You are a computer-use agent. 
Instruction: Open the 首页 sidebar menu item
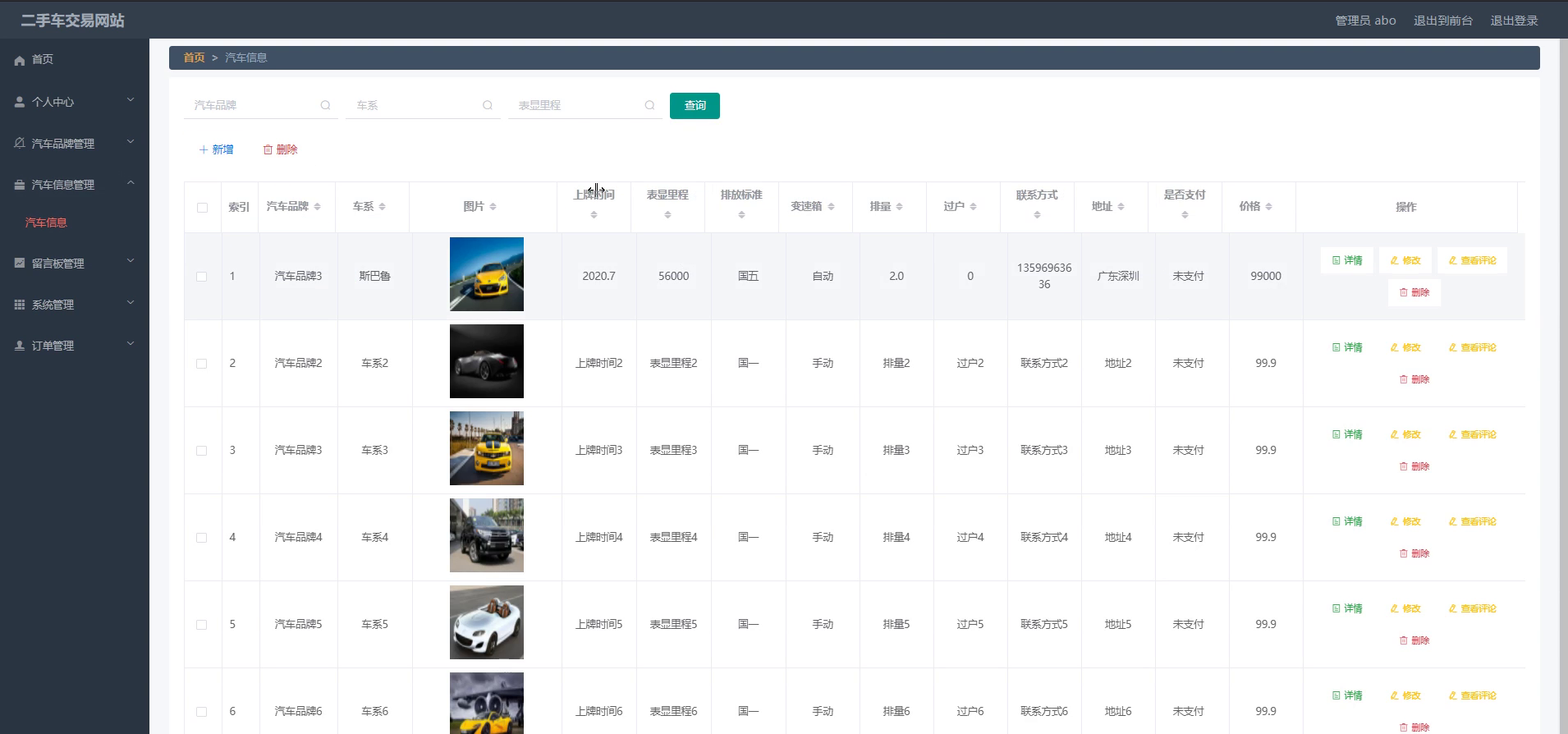click(75, 59)
